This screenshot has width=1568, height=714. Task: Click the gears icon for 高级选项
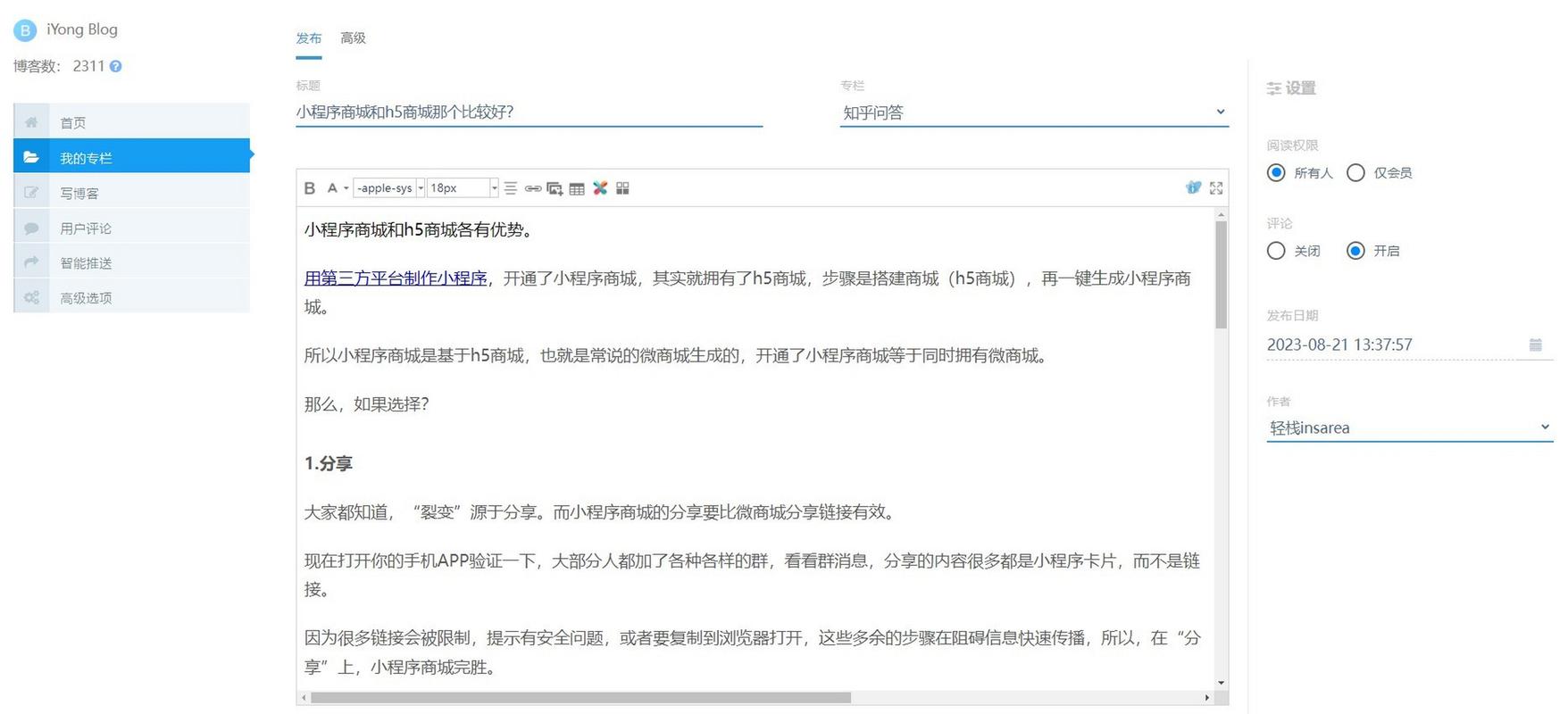coord(31,297)
